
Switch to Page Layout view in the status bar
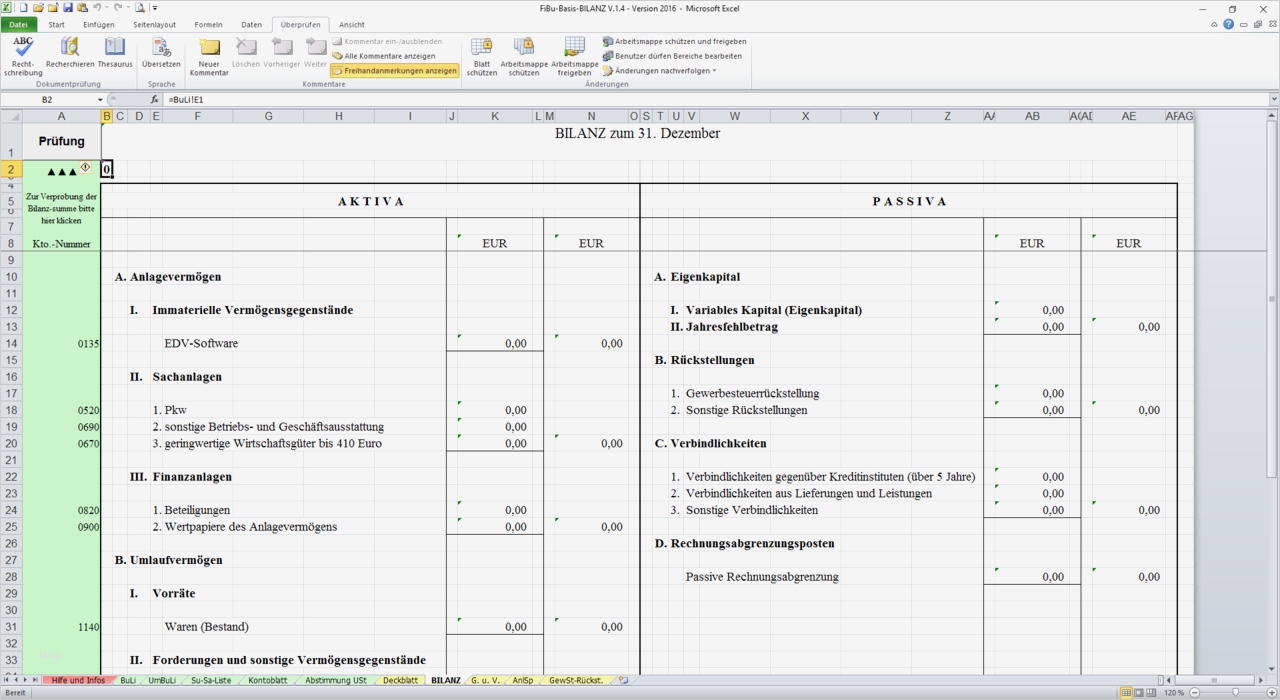[x=1138, y=692]
